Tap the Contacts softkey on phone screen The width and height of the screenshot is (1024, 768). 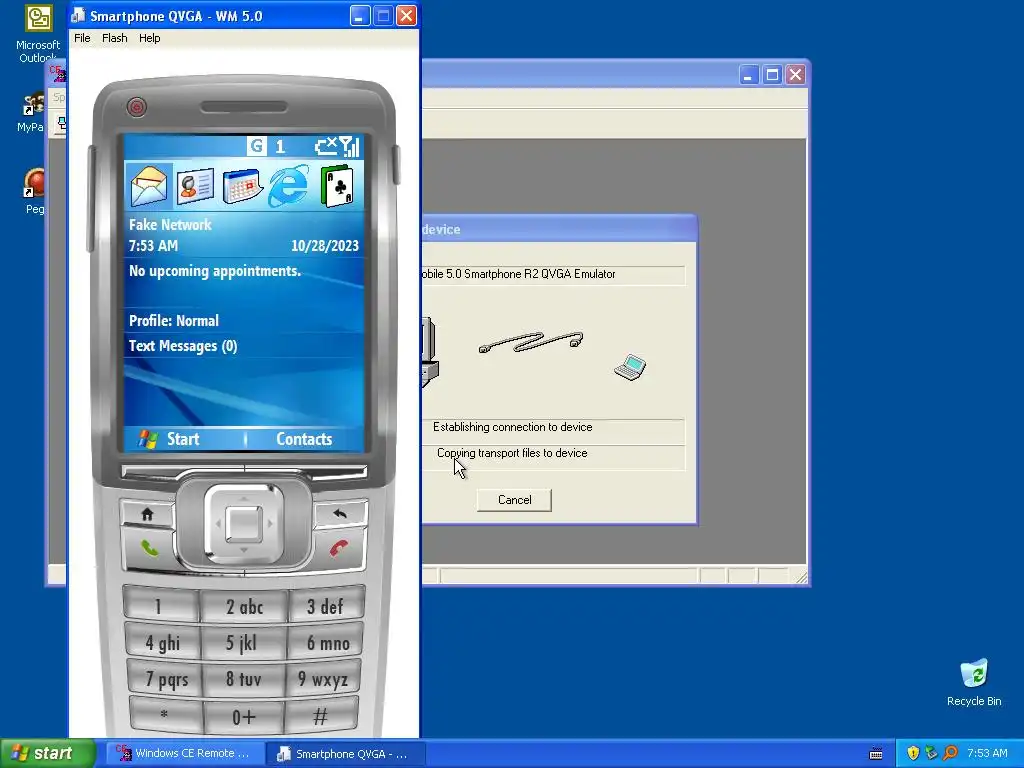click(x=304, y=439)
